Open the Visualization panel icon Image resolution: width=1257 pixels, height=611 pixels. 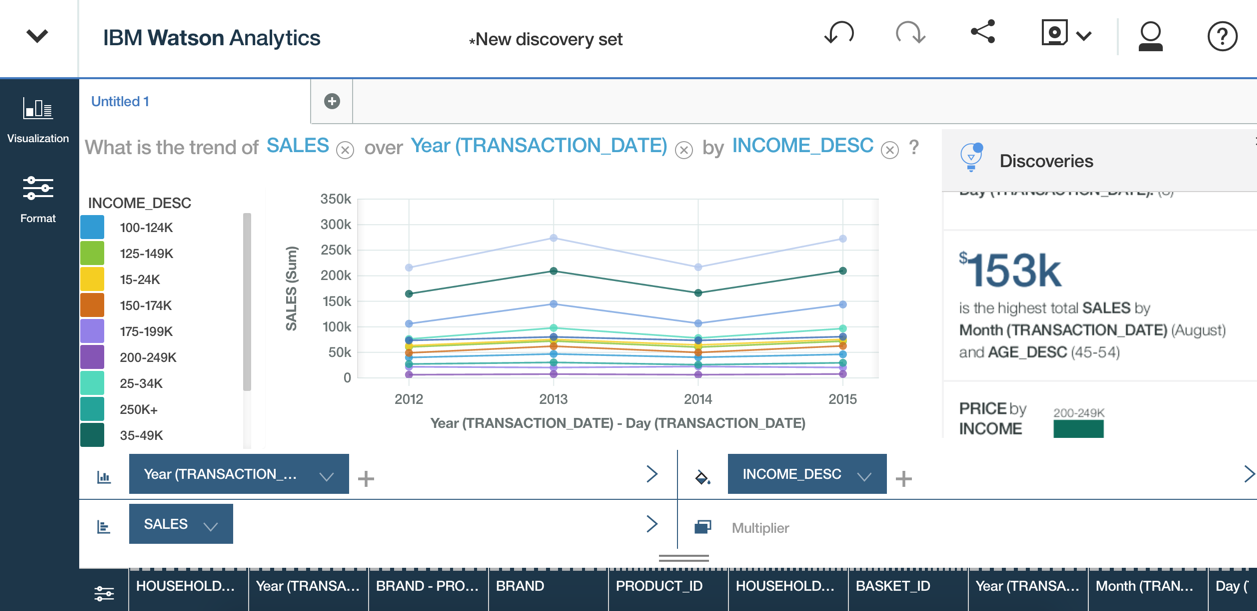click(38, 119)
